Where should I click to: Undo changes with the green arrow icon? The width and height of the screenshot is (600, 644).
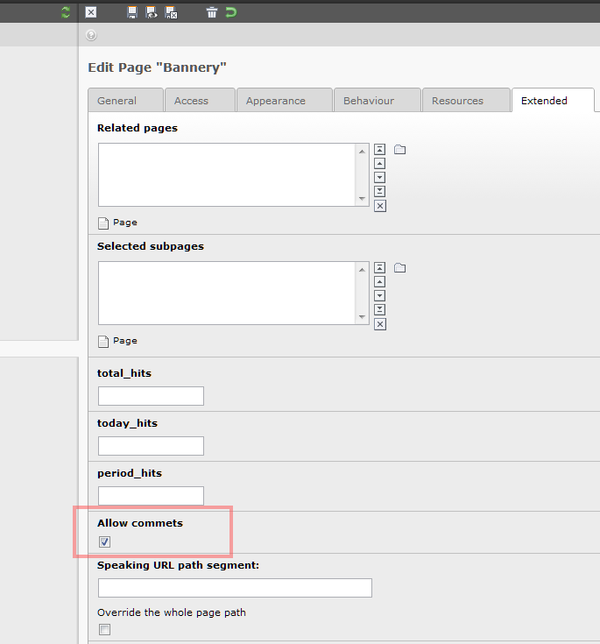231,12
